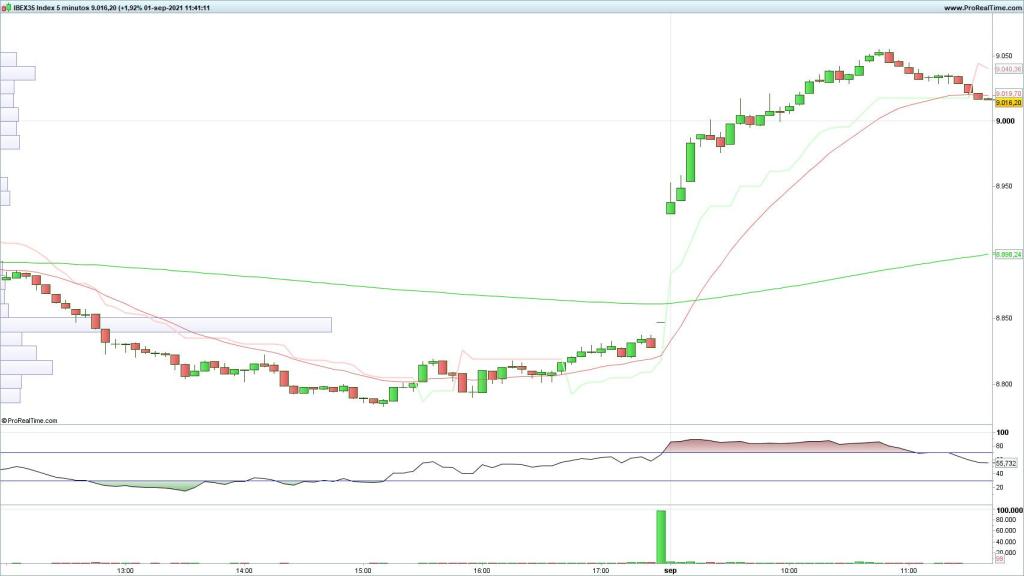Click the @ProRealTime.com watermark in price panel
This screenshot has width=1024, height=576.
pyautogui.click(x=30, y=421)
